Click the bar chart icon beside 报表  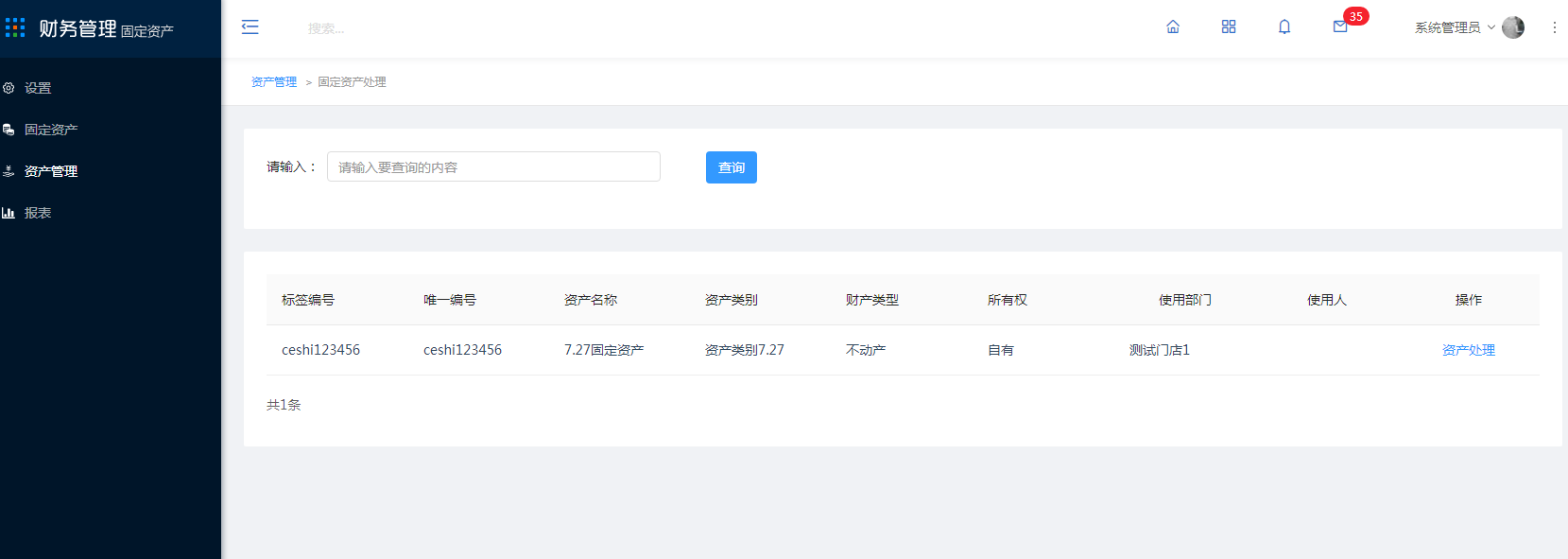point(9,213)
